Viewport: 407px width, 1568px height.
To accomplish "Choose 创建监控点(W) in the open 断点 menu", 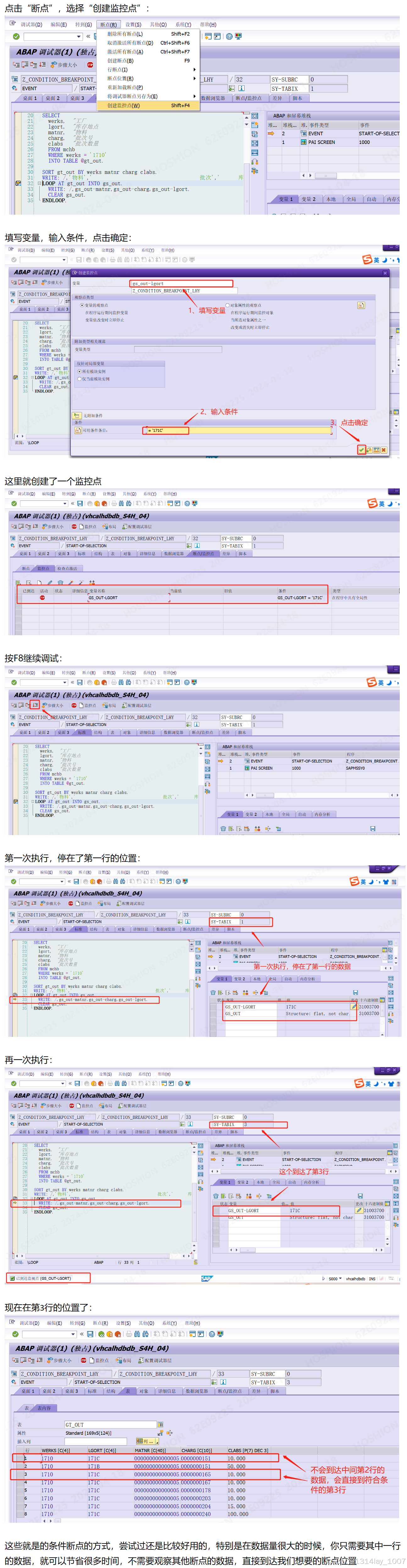I will pyautogui.click(x=148, y=105).
